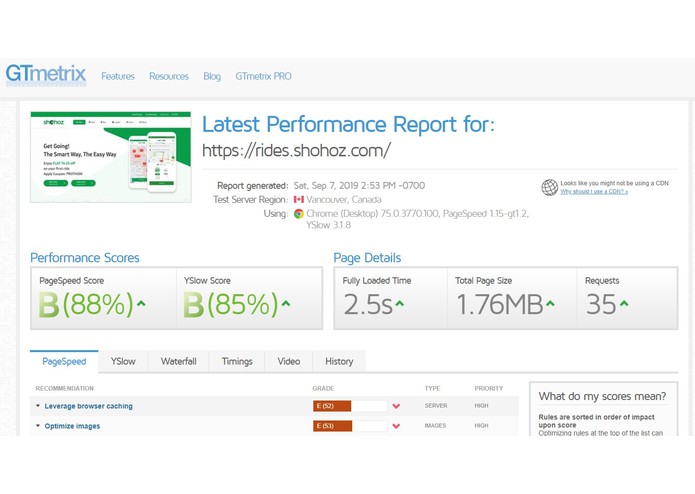Click the GRADE column header
Image resolution: width=695 pixels, height=494 pixels.
[323, 389]
